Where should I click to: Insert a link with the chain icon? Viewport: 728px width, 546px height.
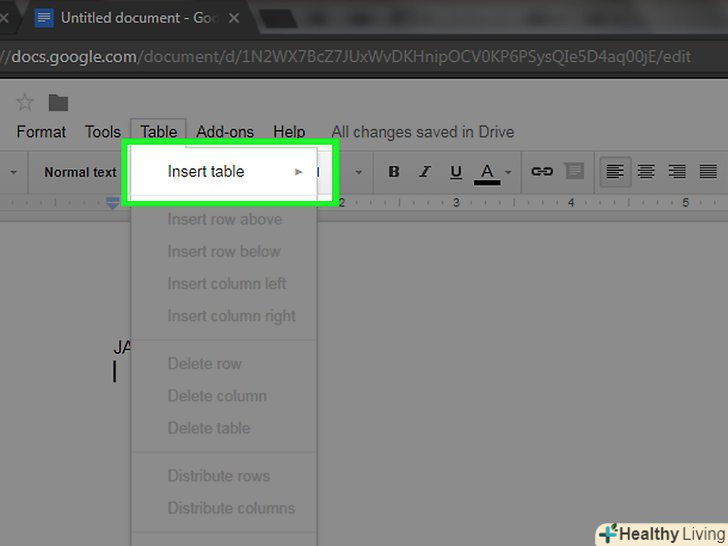[542, 171]
